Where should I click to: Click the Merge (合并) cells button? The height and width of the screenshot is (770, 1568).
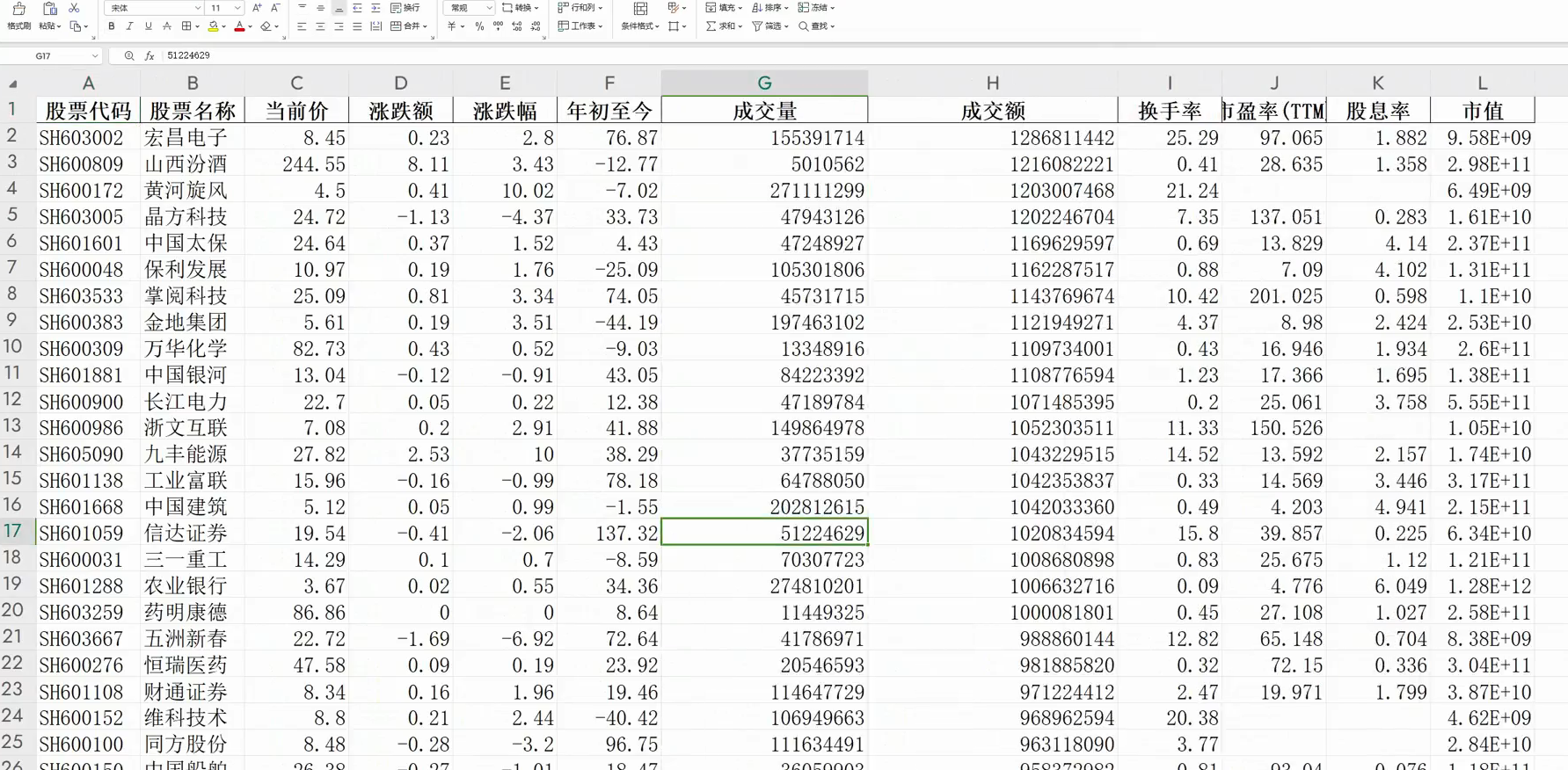(x=409, y=26)
